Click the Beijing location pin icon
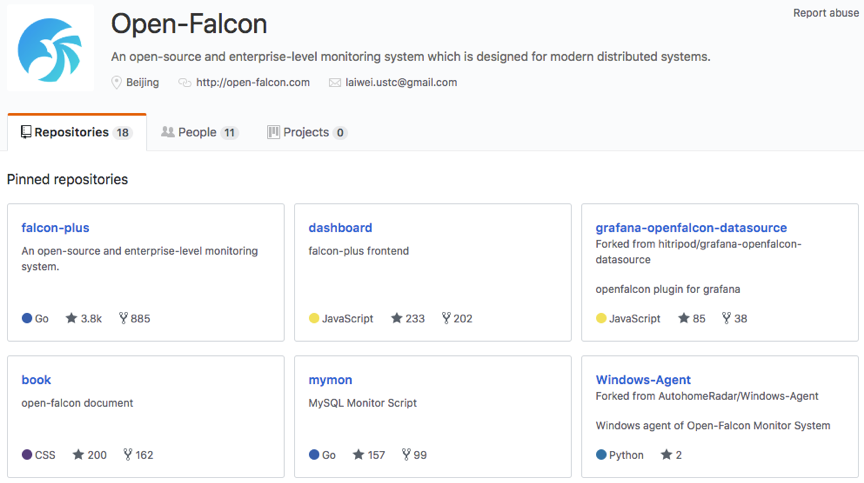The image size is (864, 483). [116, 83]
